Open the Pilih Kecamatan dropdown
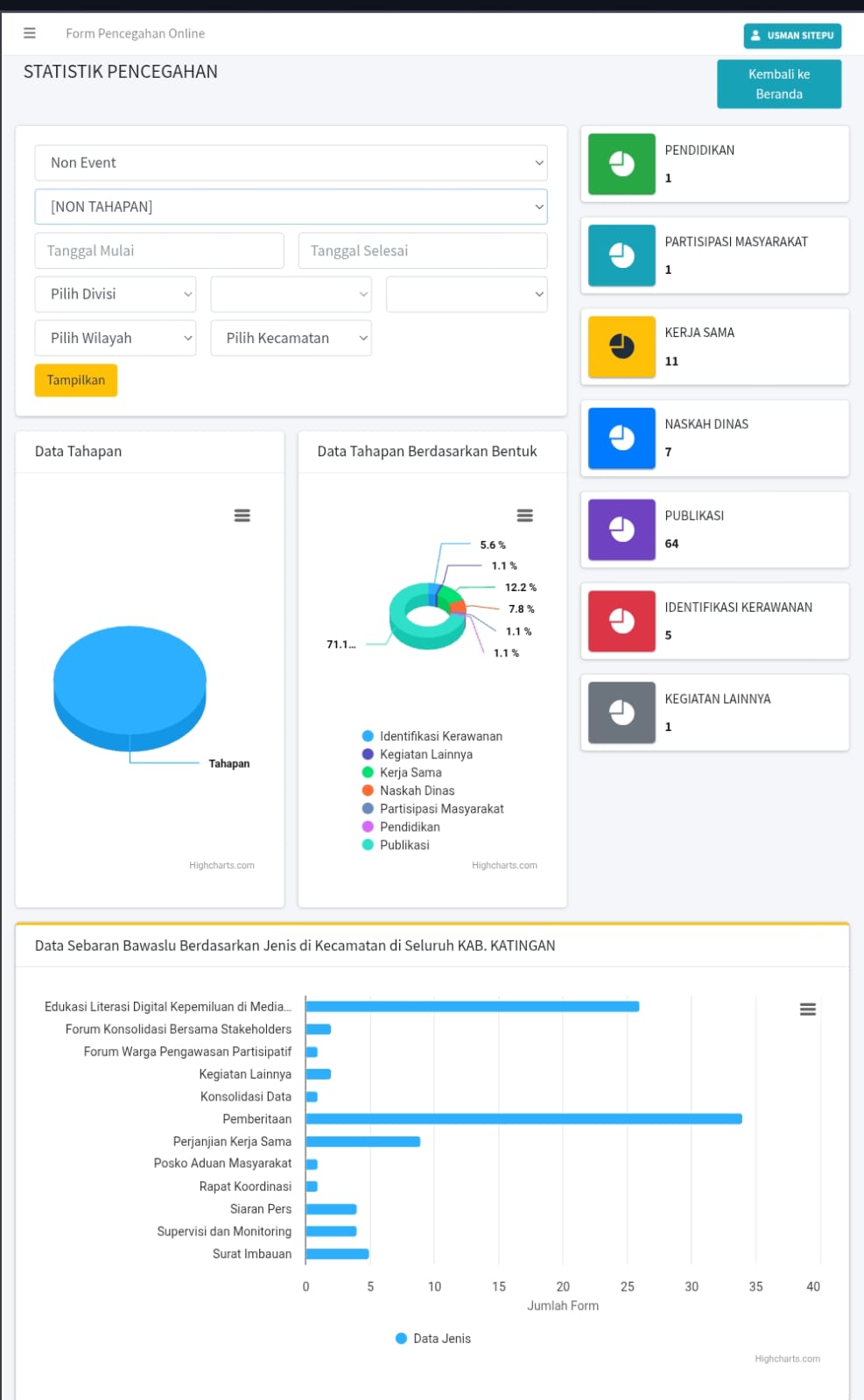The height and width of the screenshot is (1400, 864). point(292,338)
